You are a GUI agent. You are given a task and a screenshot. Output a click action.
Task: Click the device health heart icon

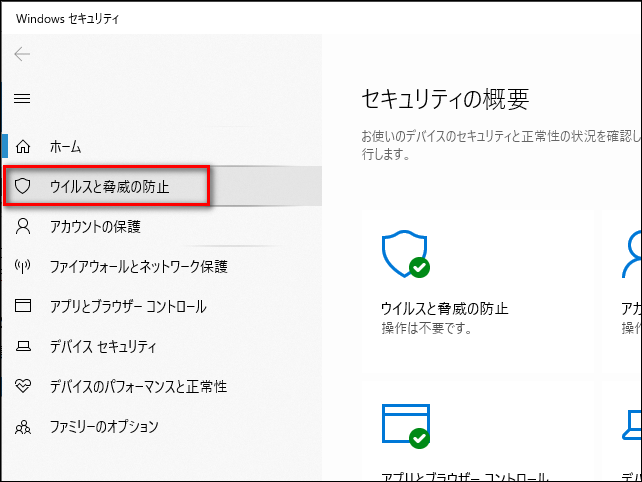[x=23, y=386]
